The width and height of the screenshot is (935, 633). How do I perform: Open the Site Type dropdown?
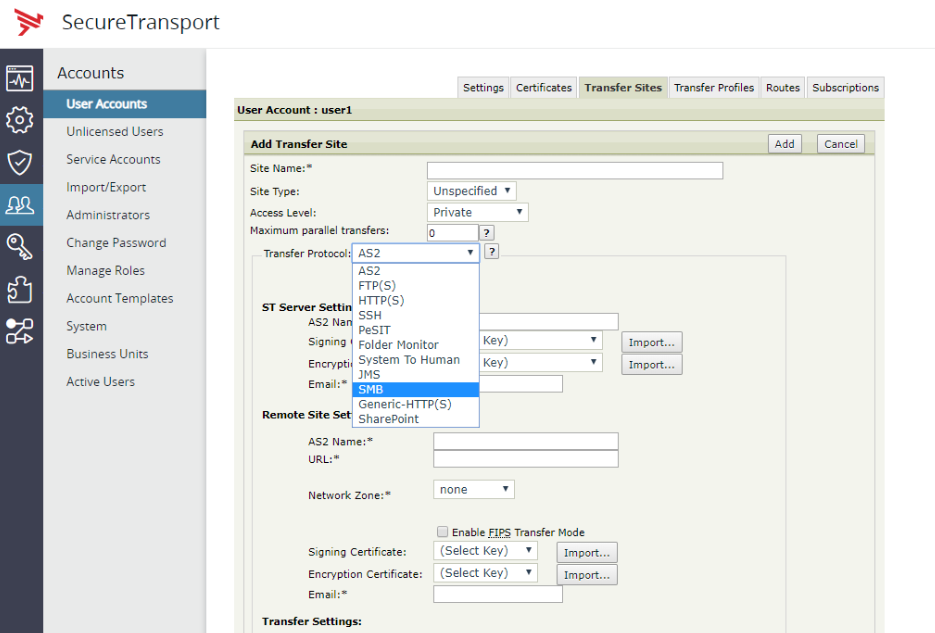tap(471, 190)
